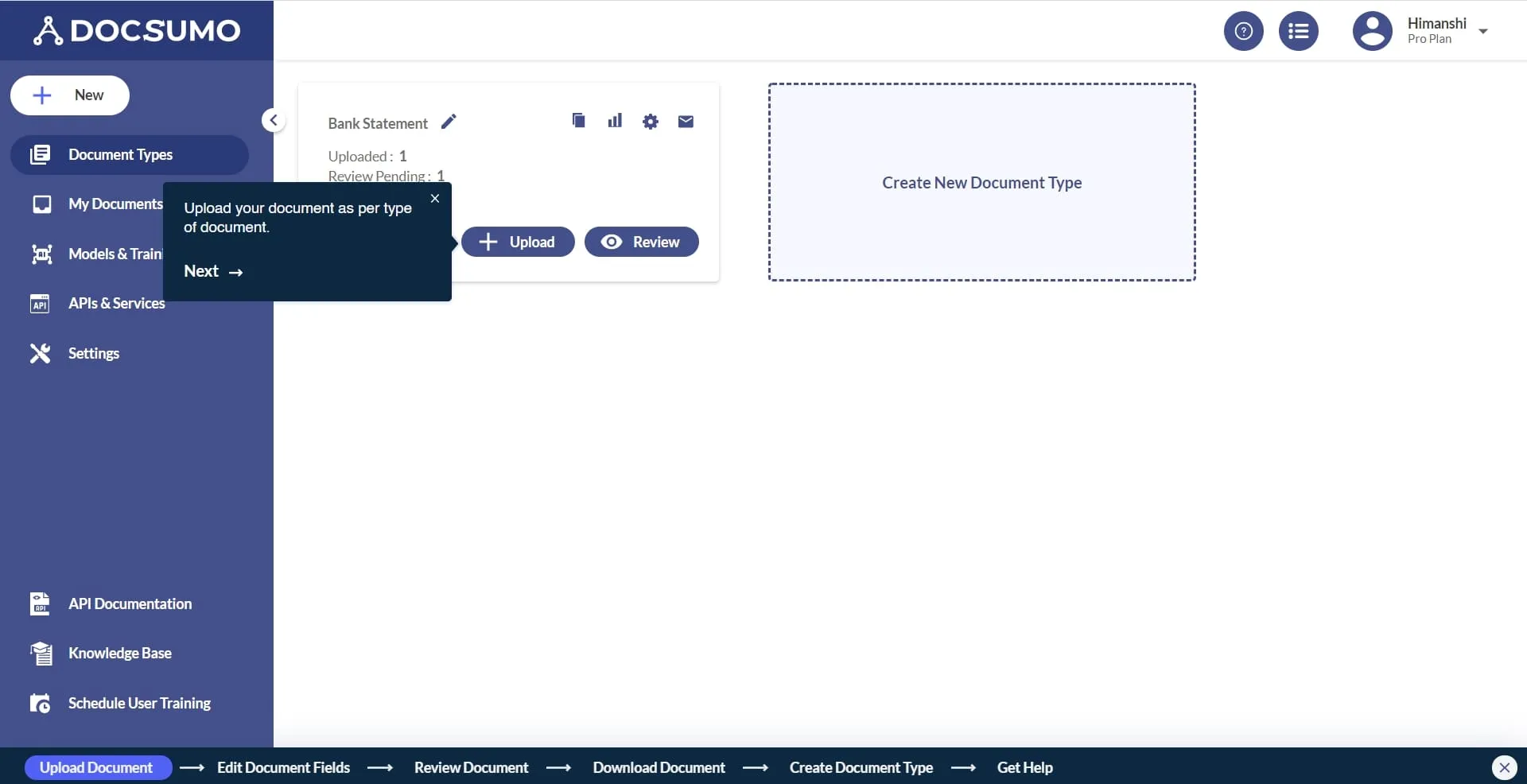This screenshot has width=1527, height=784.
Task: Open analytics for Bank Statement
Action: [x=615, y=121]
